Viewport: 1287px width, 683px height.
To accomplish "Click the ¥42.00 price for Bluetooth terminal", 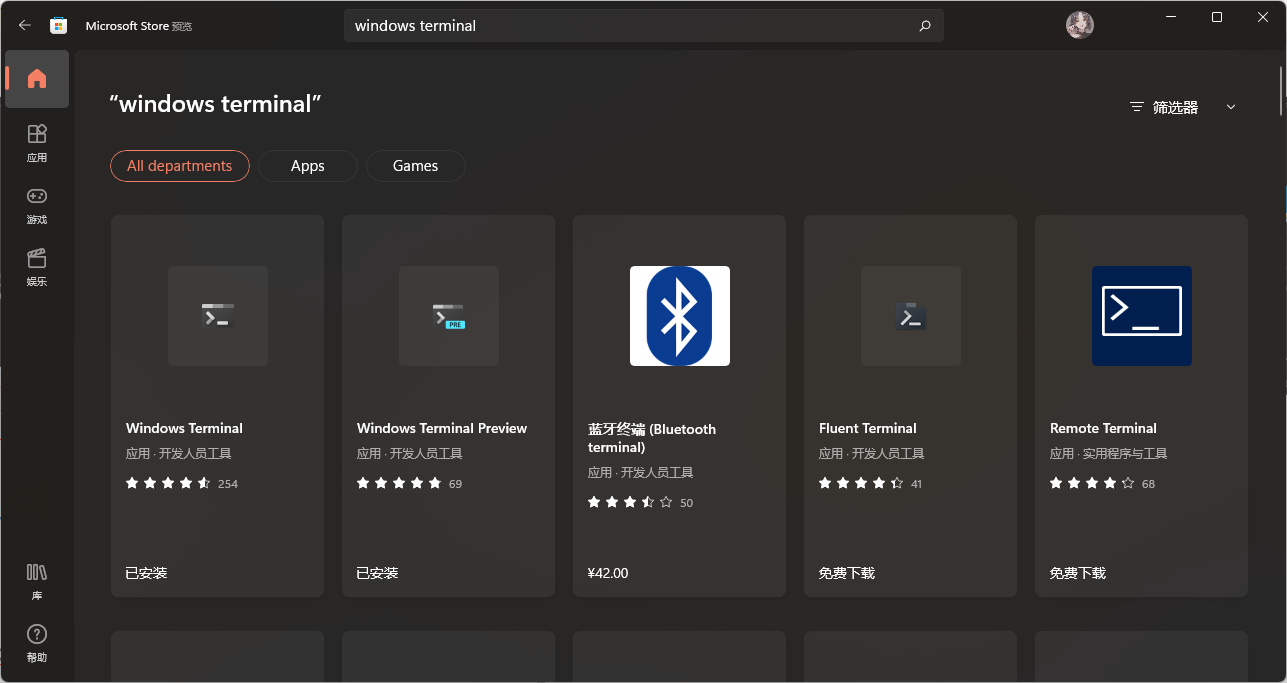I will point(607,572).
